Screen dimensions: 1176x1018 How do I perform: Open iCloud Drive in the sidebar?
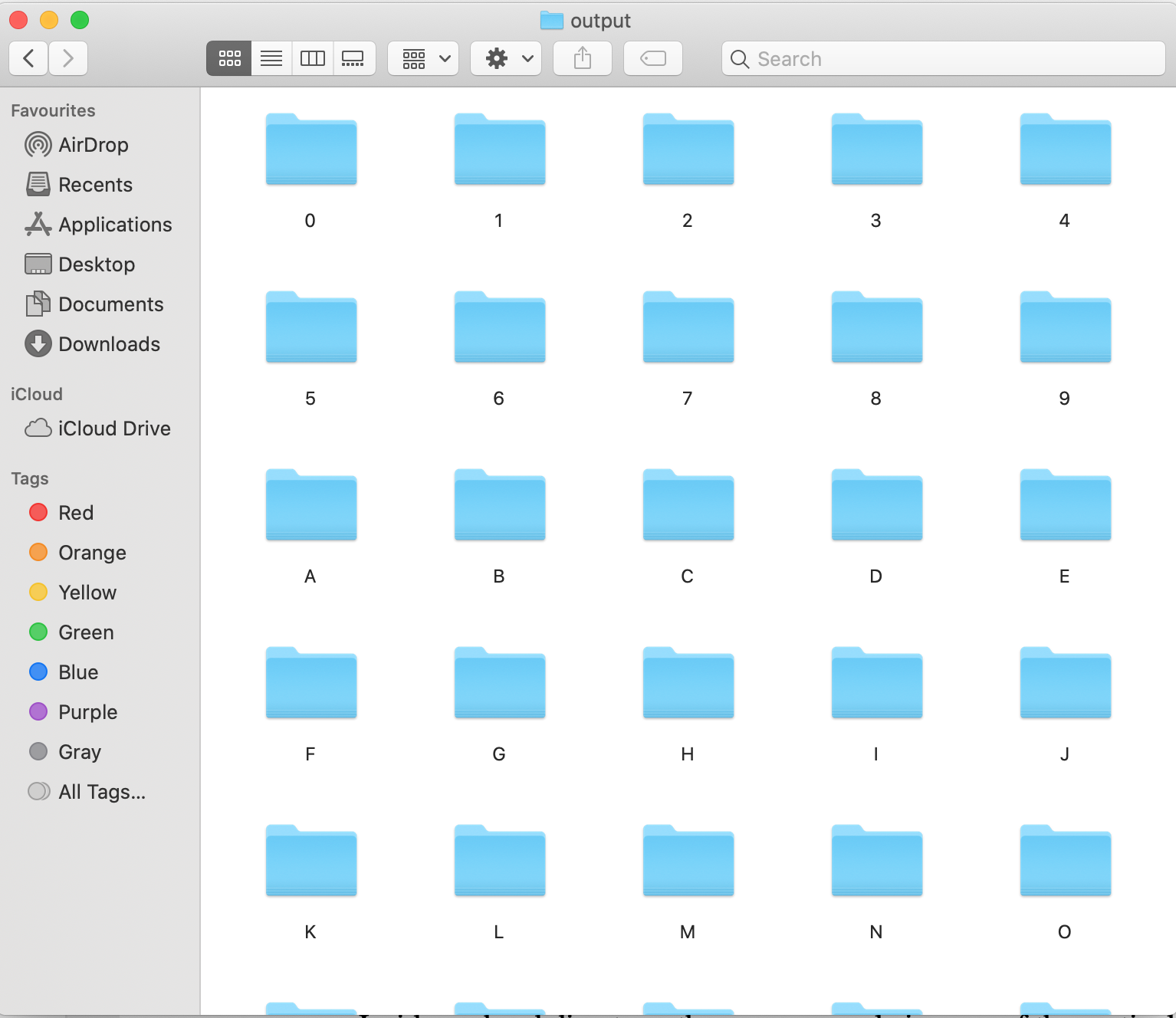[x=100, y=429]
